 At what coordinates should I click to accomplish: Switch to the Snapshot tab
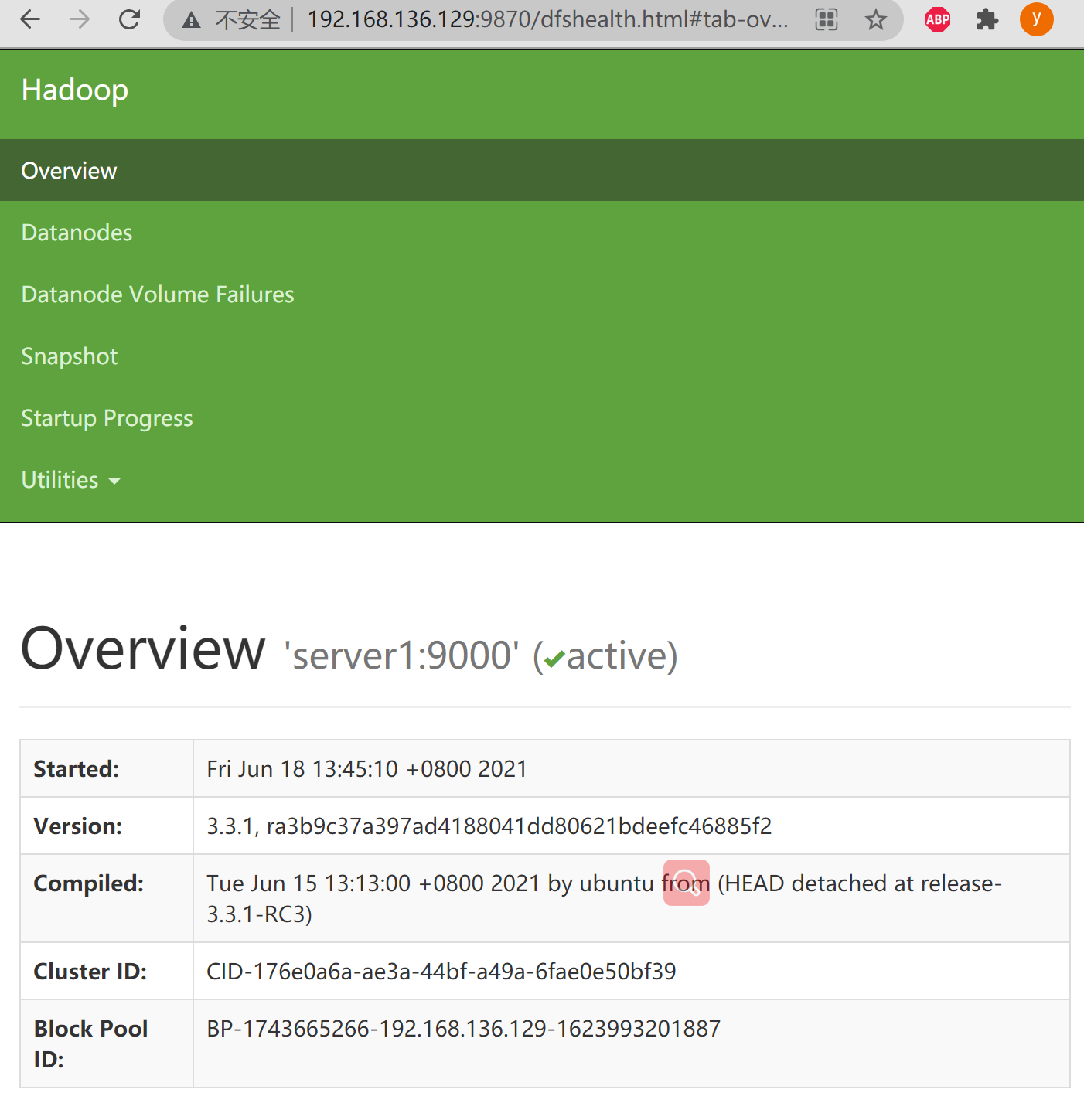(69, 356)
